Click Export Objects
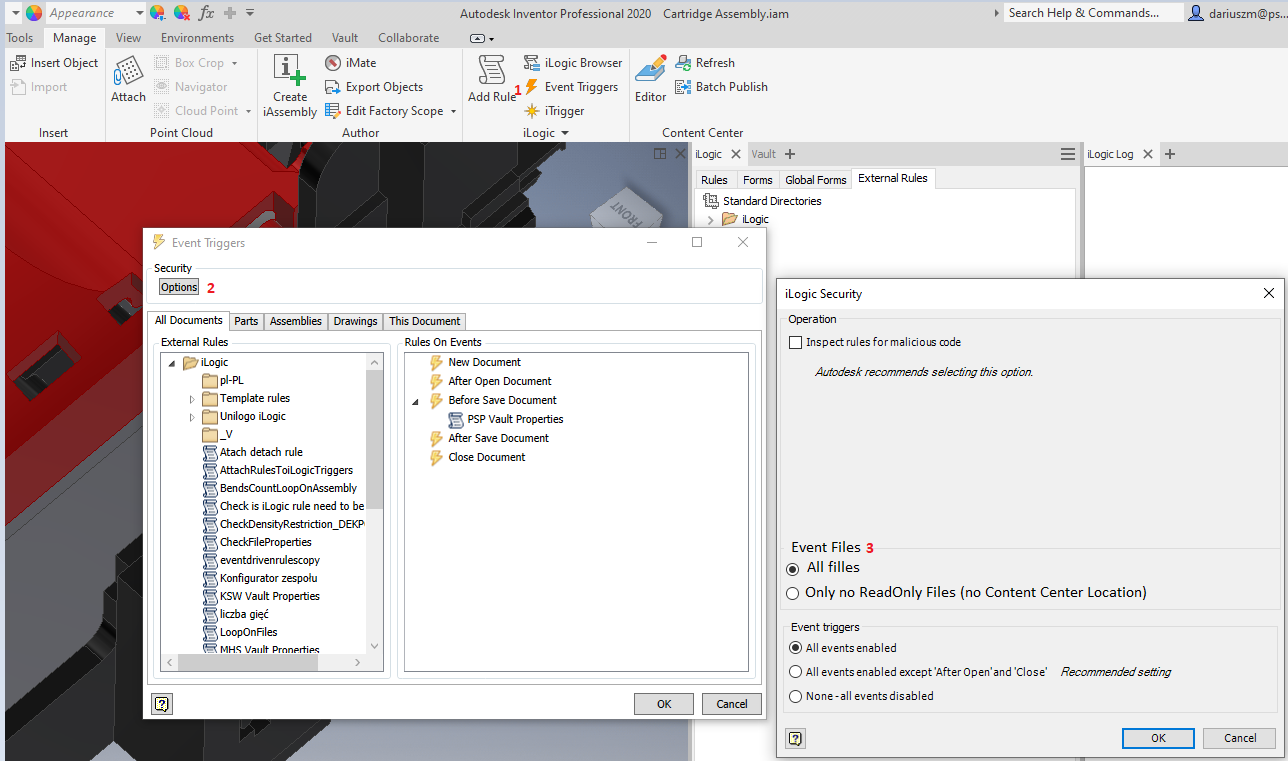This screenshot has width=1288, height=761. pyautogui.click(x=374, y=87)
